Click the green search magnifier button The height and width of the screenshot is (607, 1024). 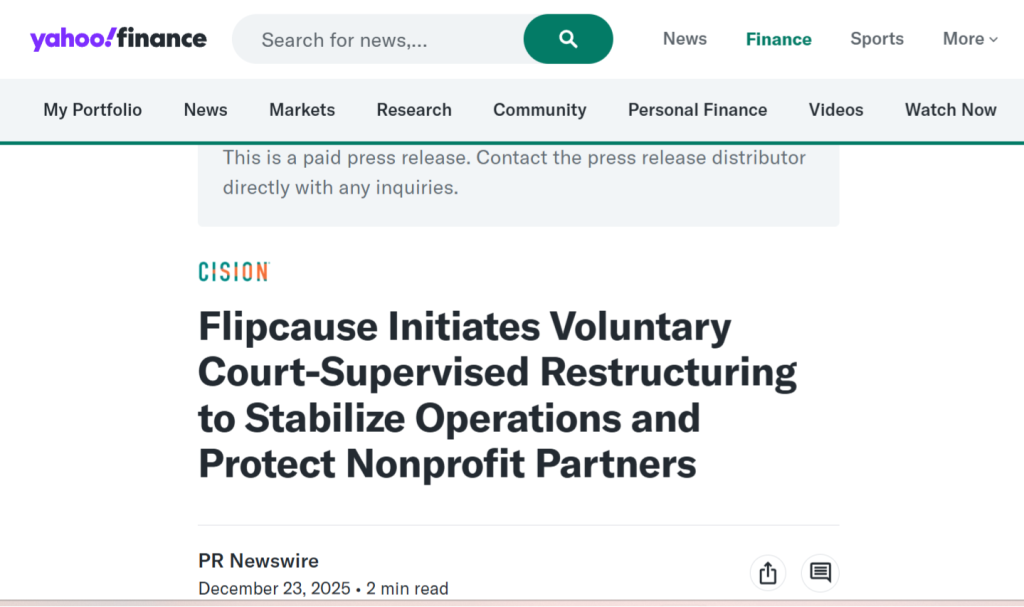568,39
